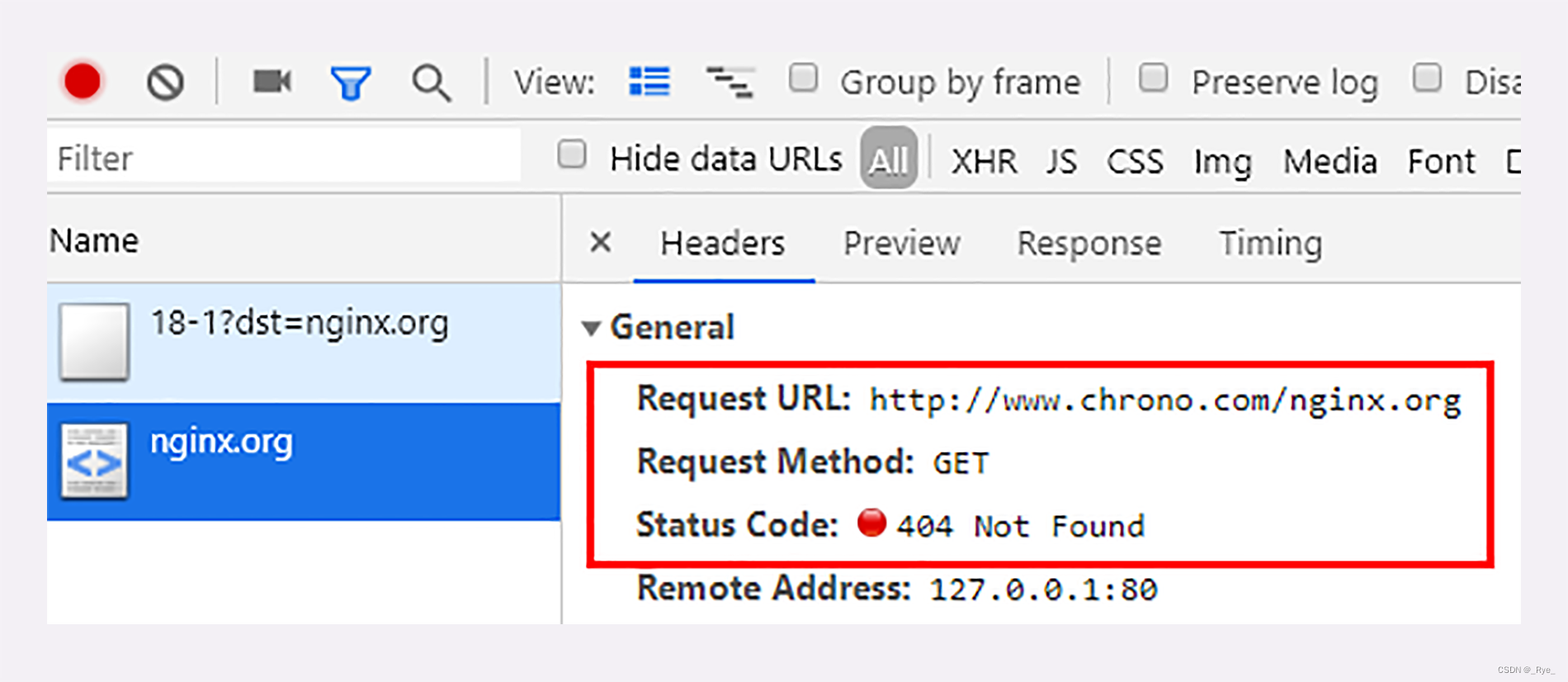Enable the Preserve log checkbox
1568x682 pixels.
[1152, 78]
